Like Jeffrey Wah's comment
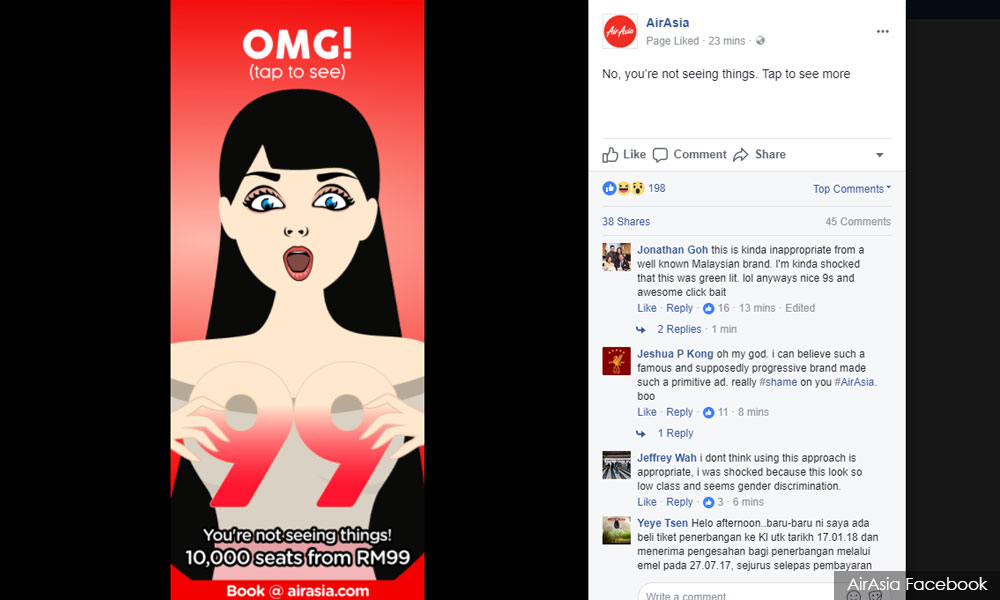This screenshot has height=600, width=1000. pyautogui.click(x=646, y=502)
